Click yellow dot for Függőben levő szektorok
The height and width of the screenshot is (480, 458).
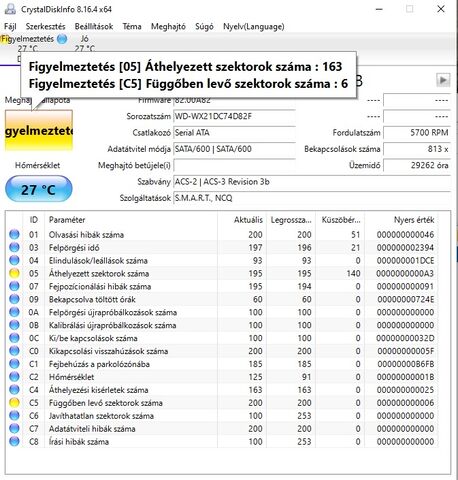click(x=14, y=403)
